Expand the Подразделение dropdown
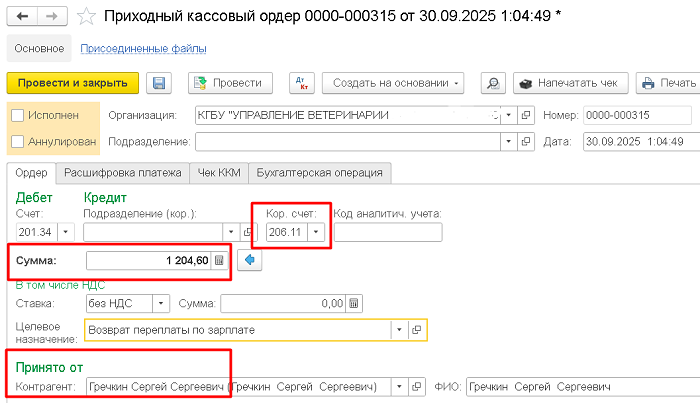700x403 pixels. point(508,141)
